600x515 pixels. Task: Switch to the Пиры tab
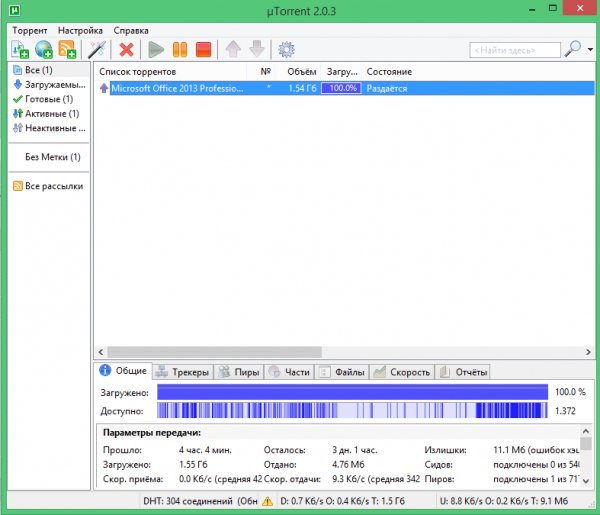(239, 372)
